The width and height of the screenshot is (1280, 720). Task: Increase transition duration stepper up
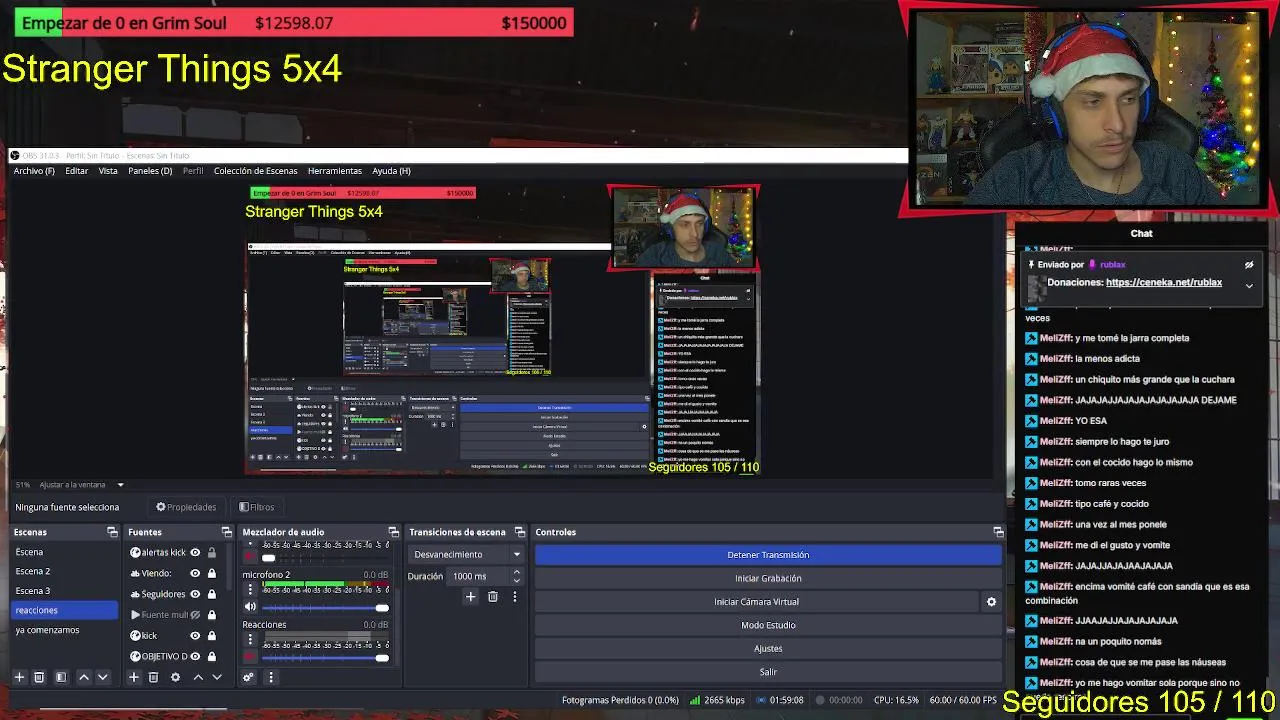tap(516, 572)
